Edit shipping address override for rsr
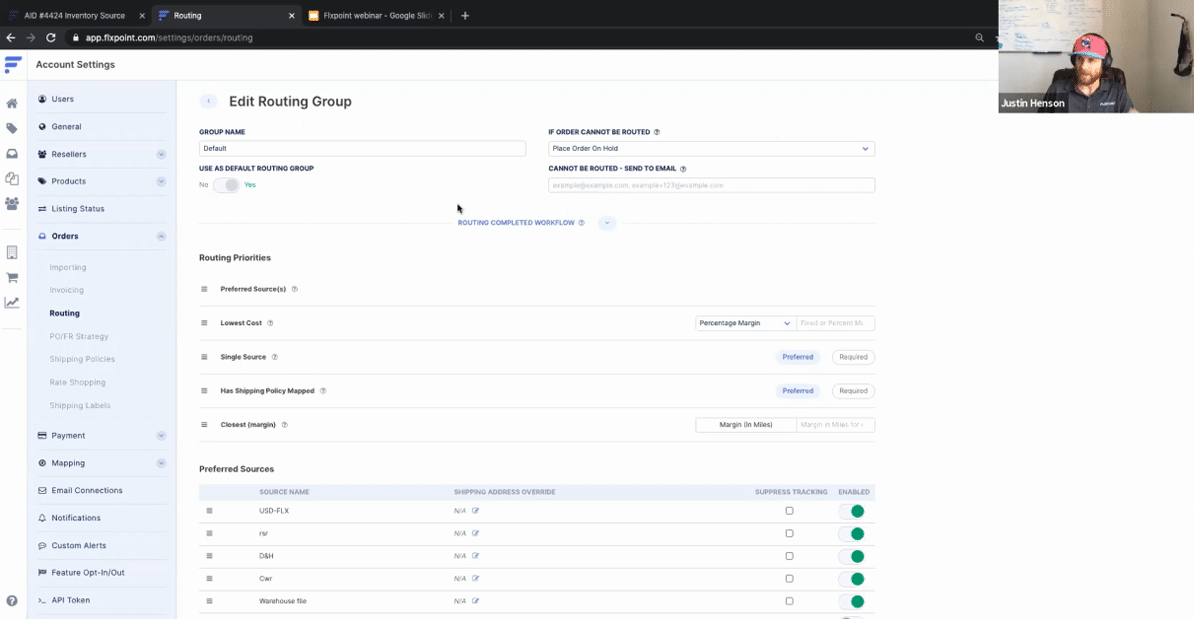 (475, 534)
